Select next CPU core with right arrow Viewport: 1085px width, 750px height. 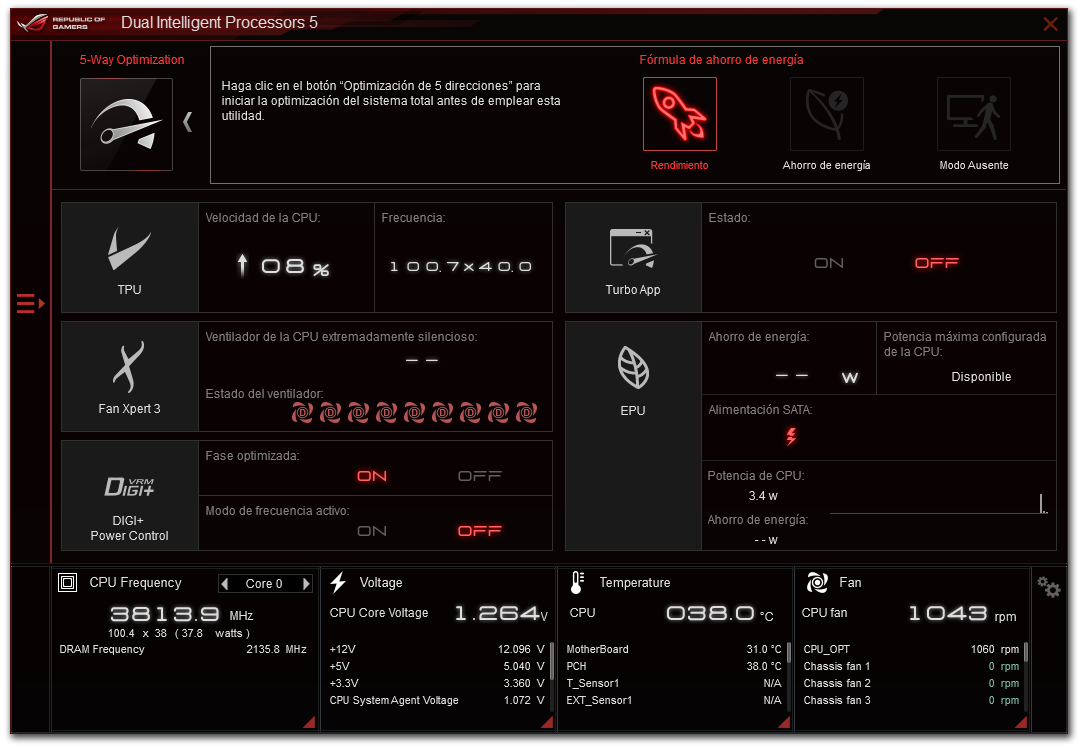306,584
